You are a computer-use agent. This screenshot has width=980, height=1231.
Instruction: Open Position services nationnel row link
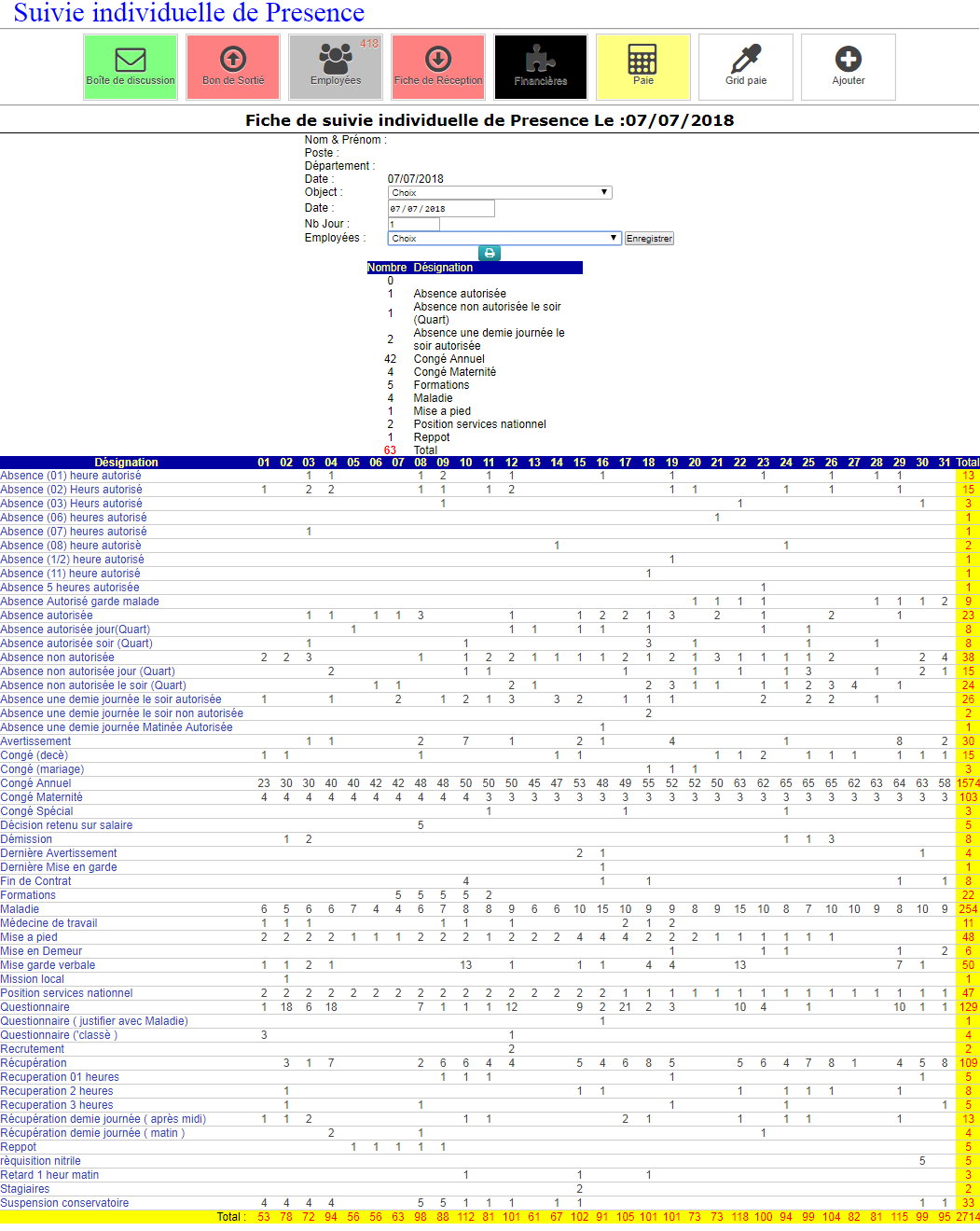(x=66, y=993)
